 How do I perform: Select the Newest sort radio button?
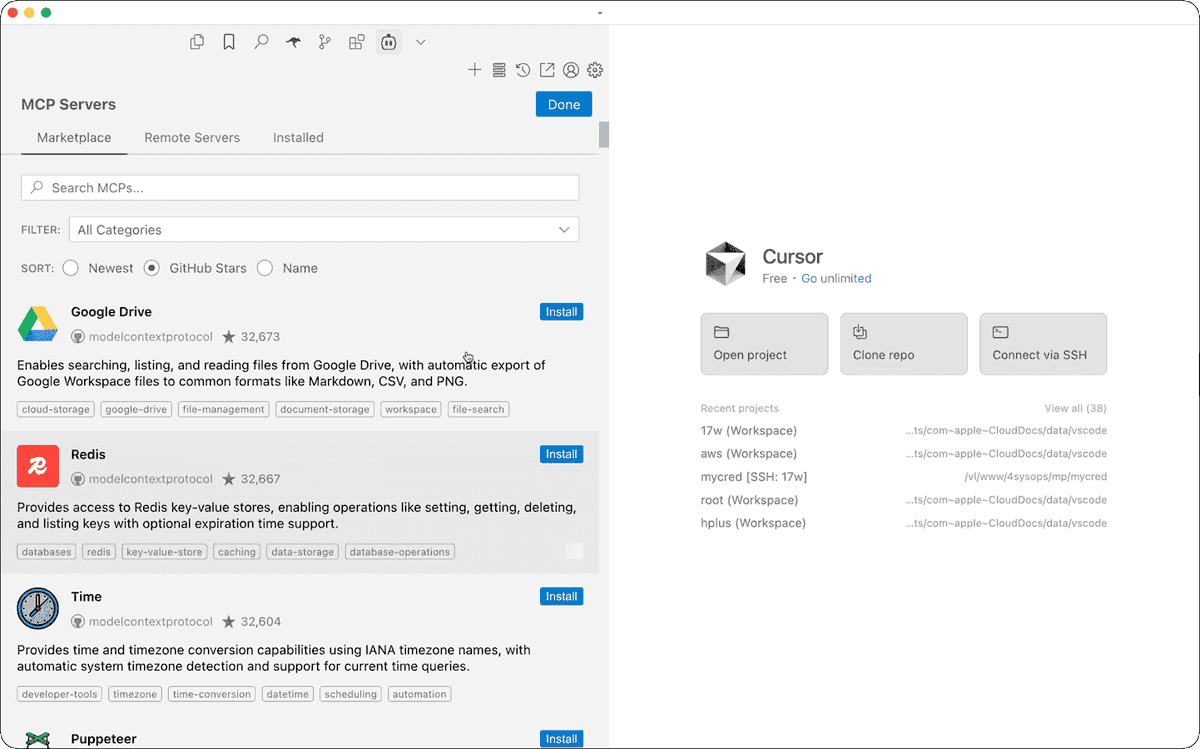(71, 268)
